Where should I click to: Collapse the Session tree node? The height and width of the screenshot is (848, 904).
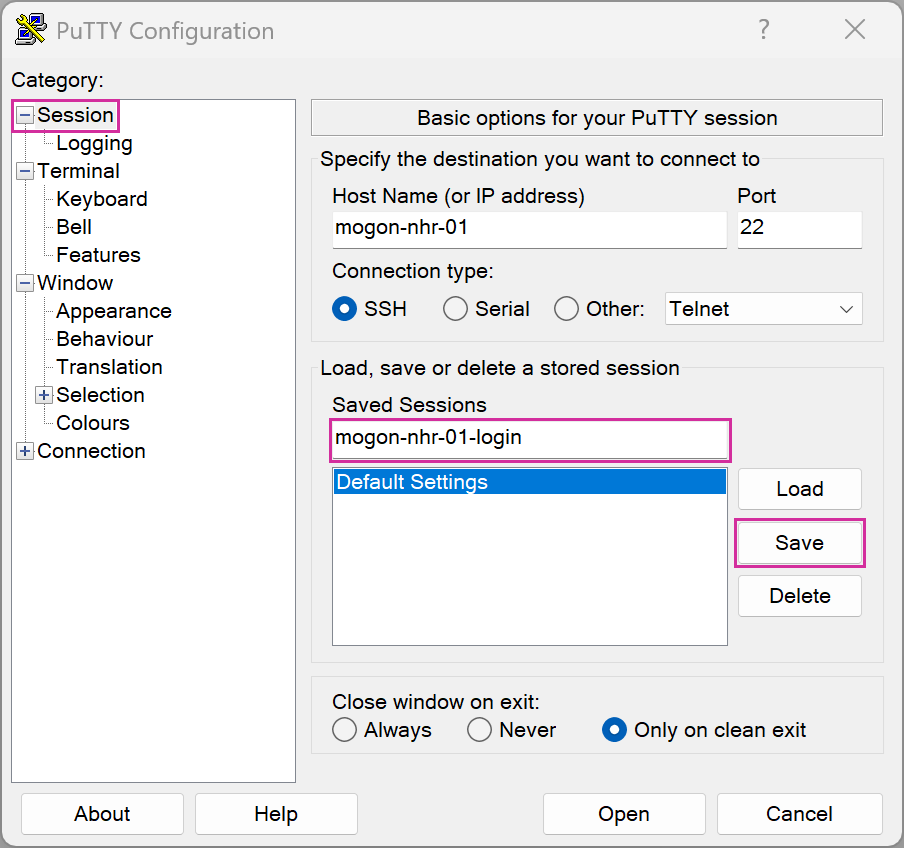[25, 116]
